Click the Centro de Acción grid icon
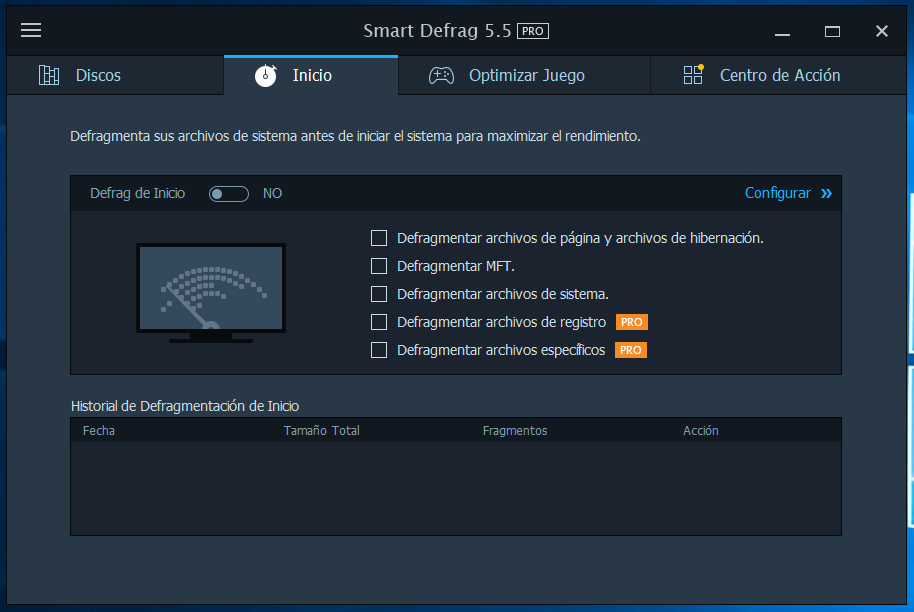The height and width of the screenshot is (612, 914). [693, 75]
